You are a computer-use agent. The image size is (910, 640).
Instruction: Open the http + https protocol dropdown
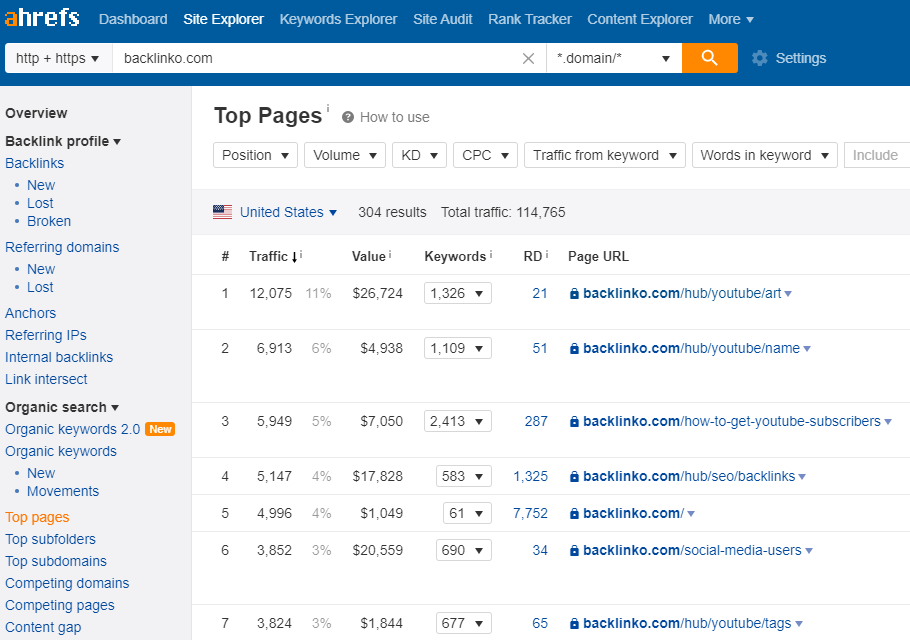click(58, 58)
